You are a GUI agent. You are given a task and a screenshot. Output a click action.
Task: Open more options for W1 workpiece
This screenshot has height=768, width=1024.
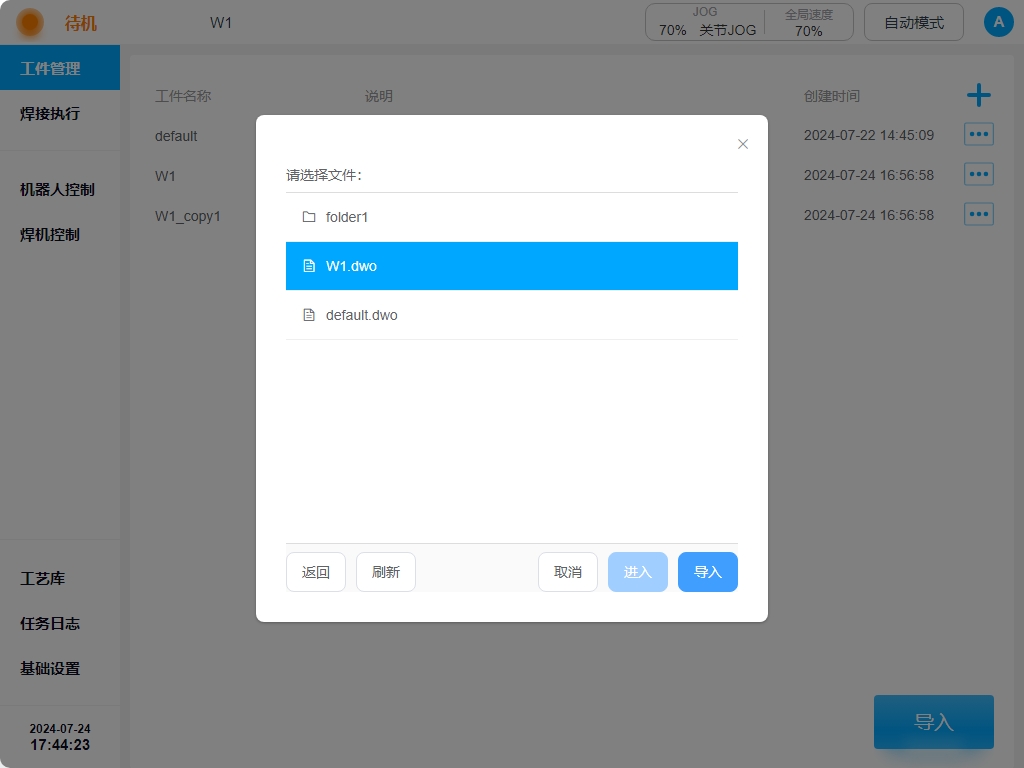(x=978, y=175)
